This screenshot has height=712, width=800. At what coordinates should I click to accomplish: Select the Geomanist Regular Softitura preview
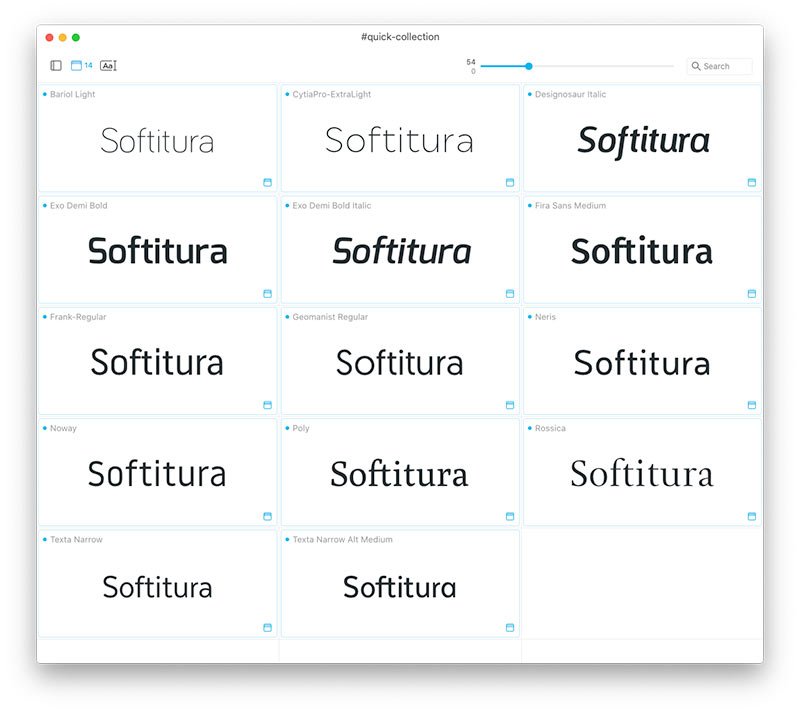pyautogui.click(x=399, y=363)
